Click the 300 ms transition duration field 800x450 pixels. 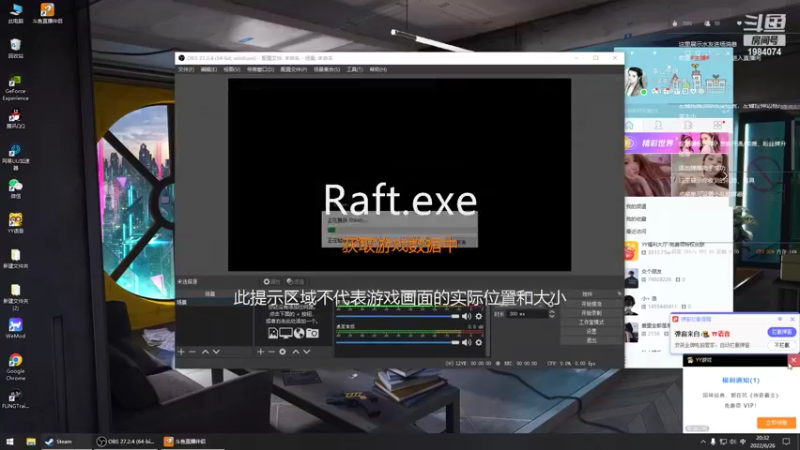(527, 314)
